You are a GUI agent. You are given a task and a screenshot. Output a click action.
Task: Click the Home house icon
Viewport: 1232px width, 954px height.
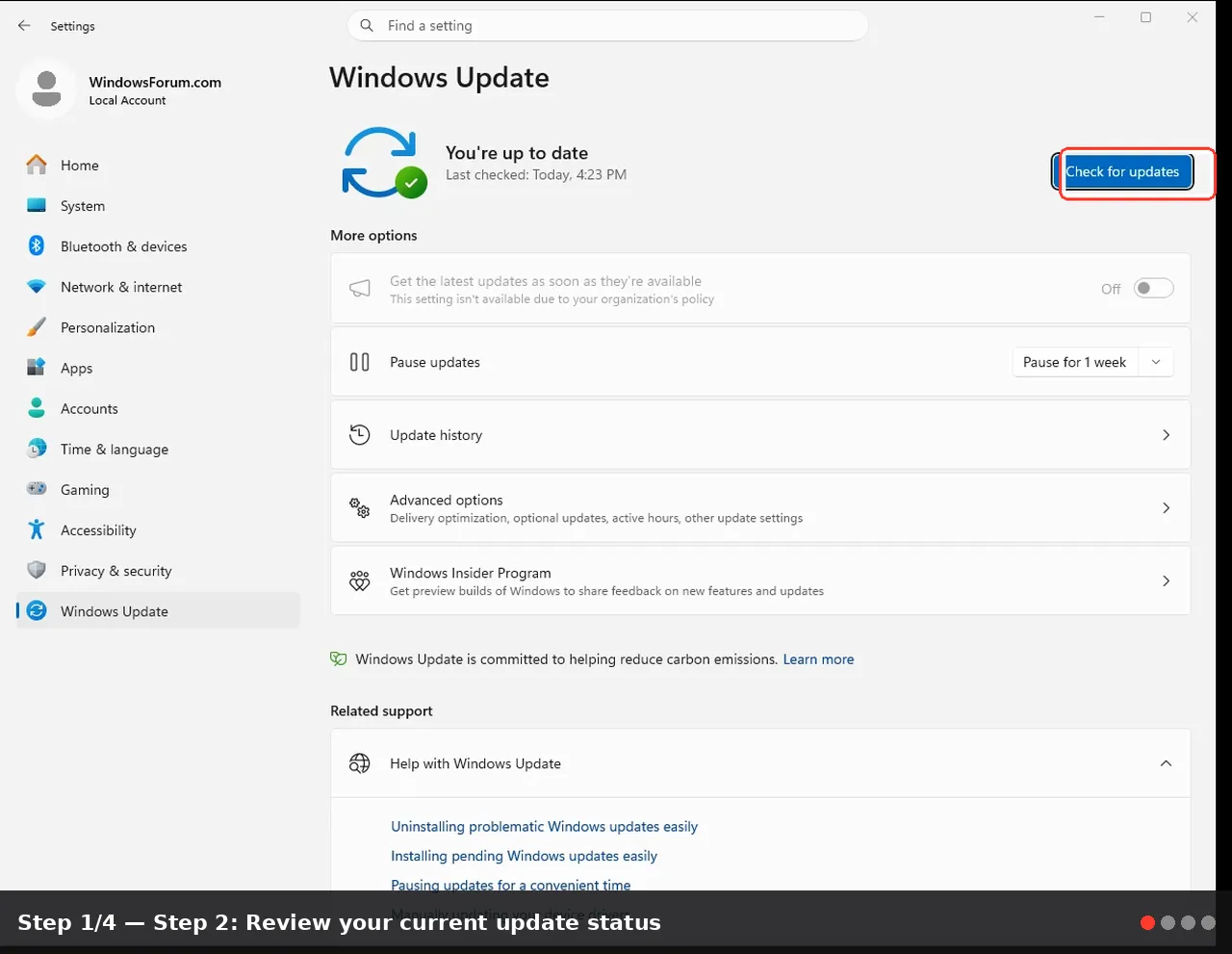[x=37, y=166]
